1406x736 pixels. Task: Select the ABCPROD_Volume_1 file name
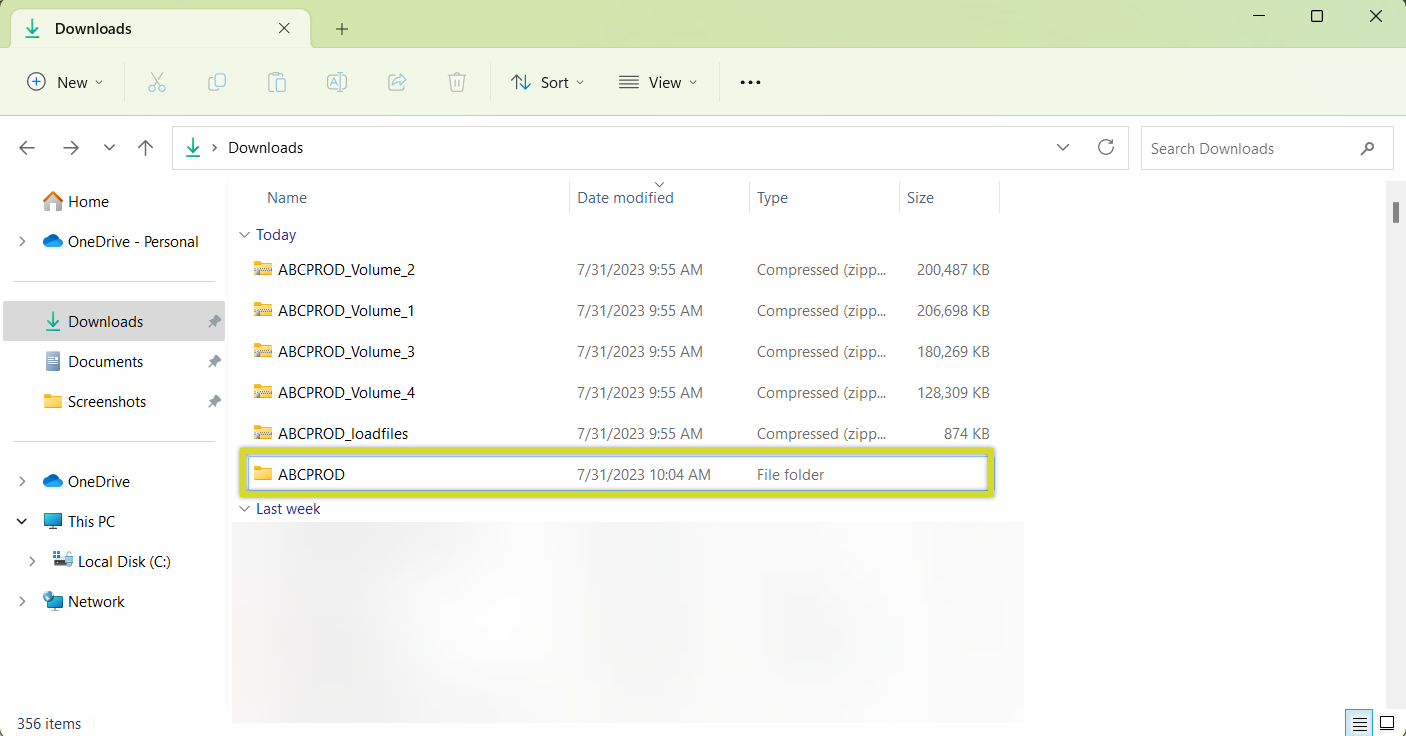click(346, 310)
